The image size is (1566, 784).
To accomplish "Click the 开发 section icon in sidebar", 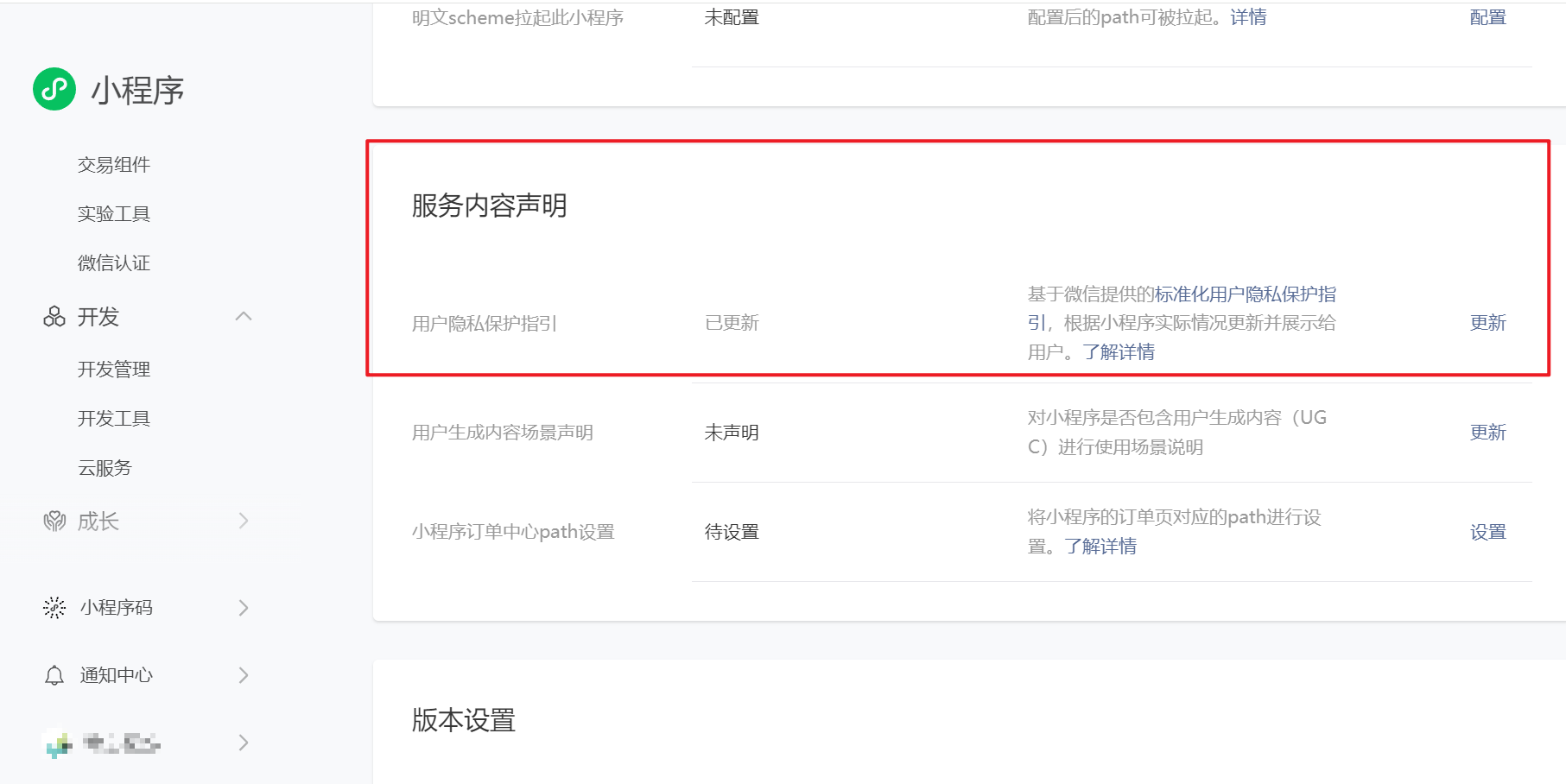I will coord(54,317).
